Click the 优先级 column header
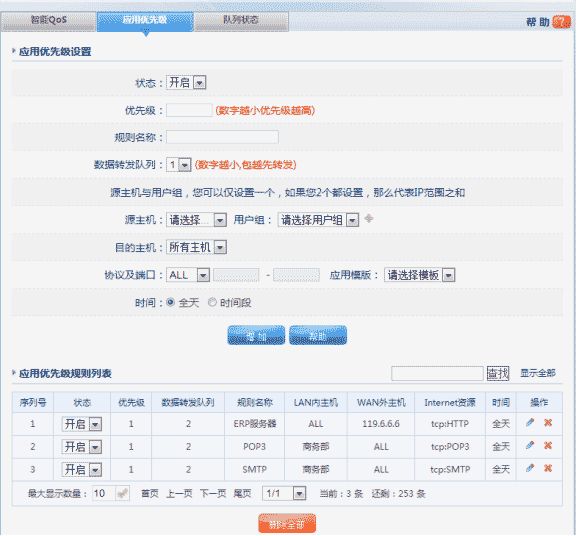The width and height of the screenshot is (577, 536). click(x=131, y=402)
